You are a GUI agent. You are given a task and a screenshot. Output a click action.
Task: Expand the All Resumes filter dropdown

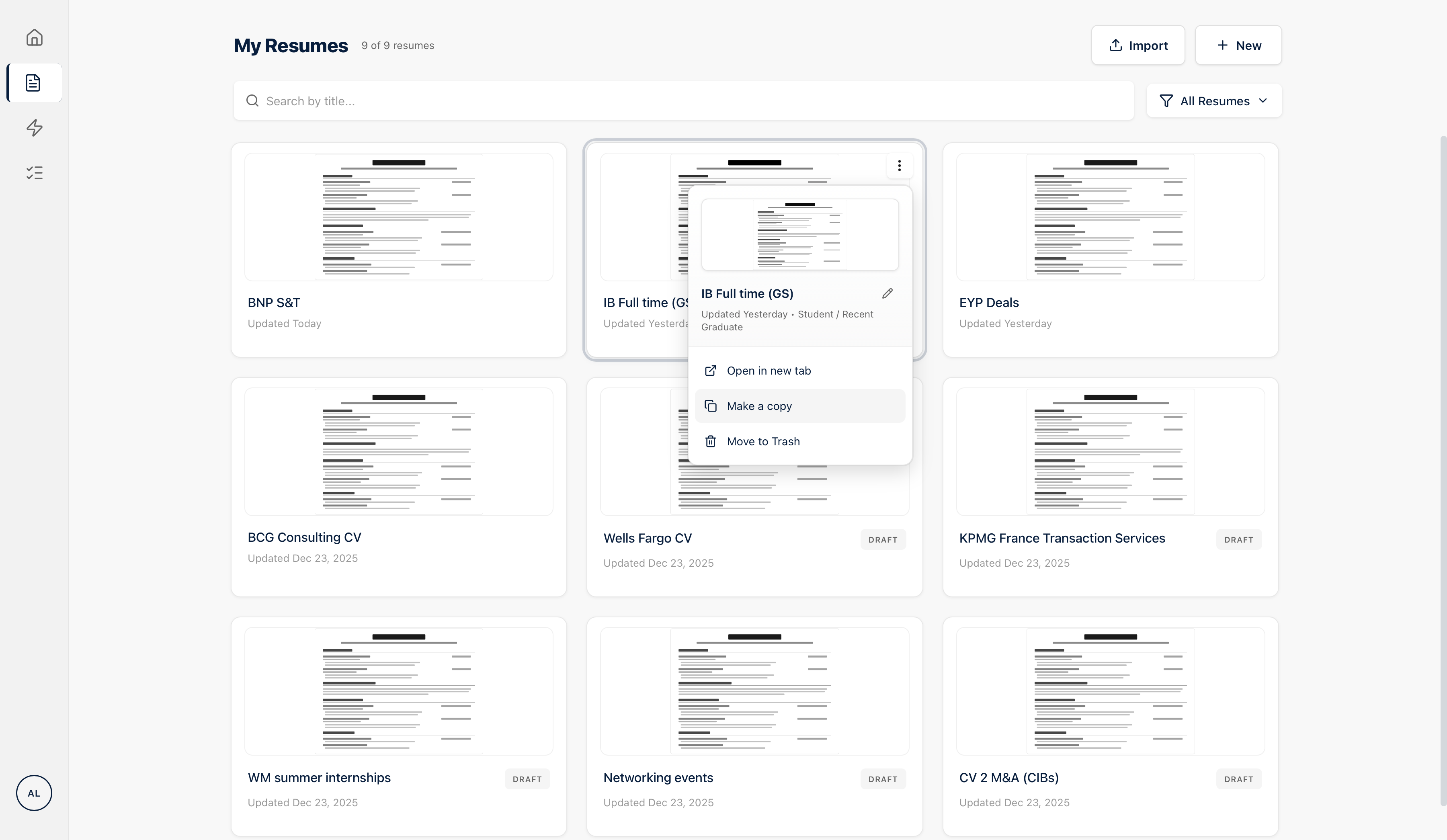pyautogui.click(x=1213, y=101)
